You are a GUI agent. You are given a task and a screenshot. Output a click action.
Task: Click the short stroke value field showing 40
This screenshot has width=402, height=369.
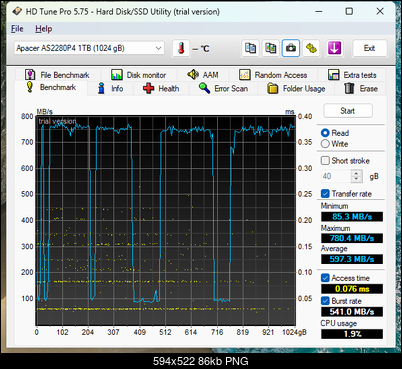pyautogui.click(x=336, y=176)
